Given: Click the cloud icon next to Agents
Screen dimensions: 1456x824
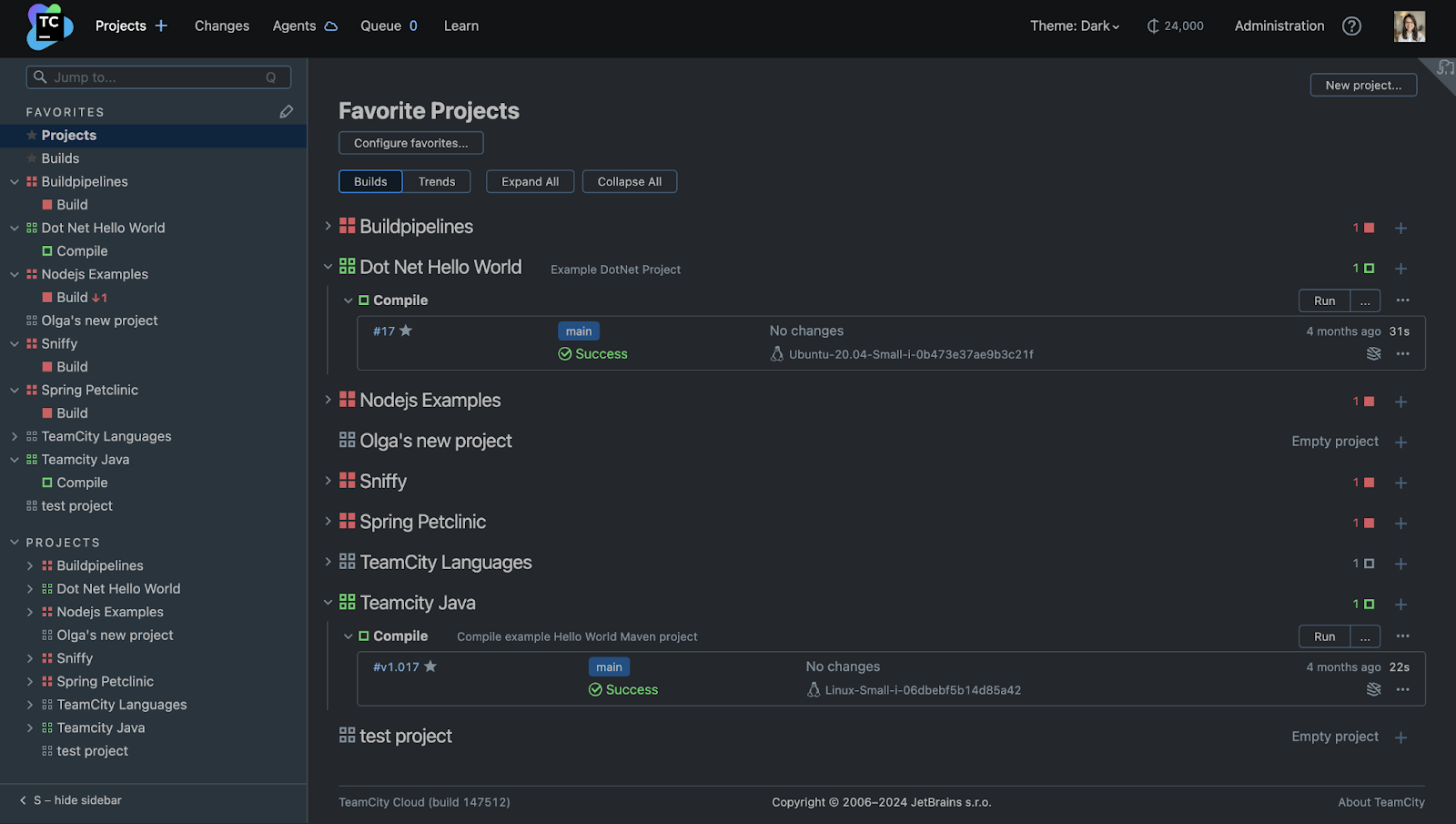Looking at the screenshot, I should pyautogui.click(x=331, y=26).
